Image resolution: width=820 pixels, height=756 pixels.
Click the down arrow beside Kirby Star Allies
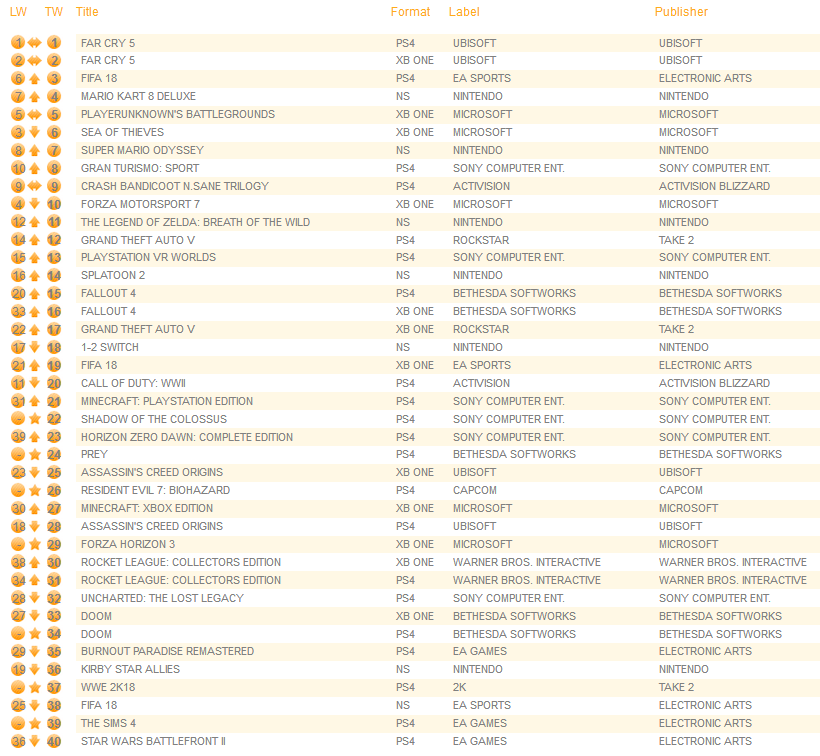pos(35,670)
